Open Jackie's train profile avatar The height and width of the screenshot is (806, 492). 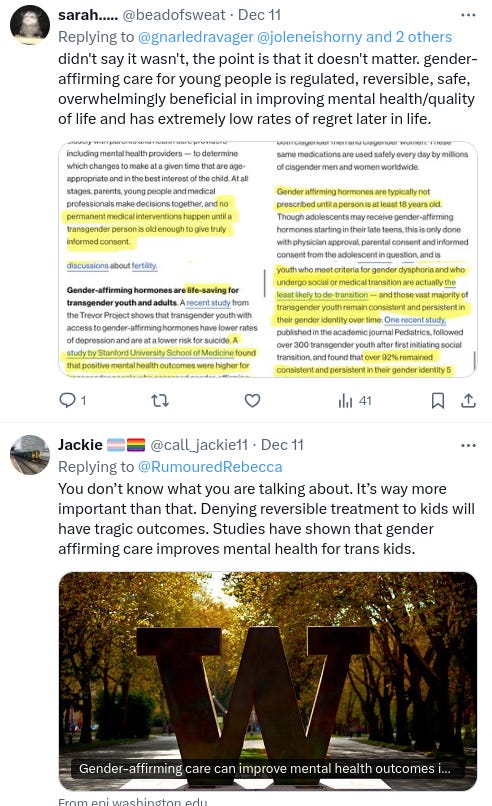click(30, 454)
